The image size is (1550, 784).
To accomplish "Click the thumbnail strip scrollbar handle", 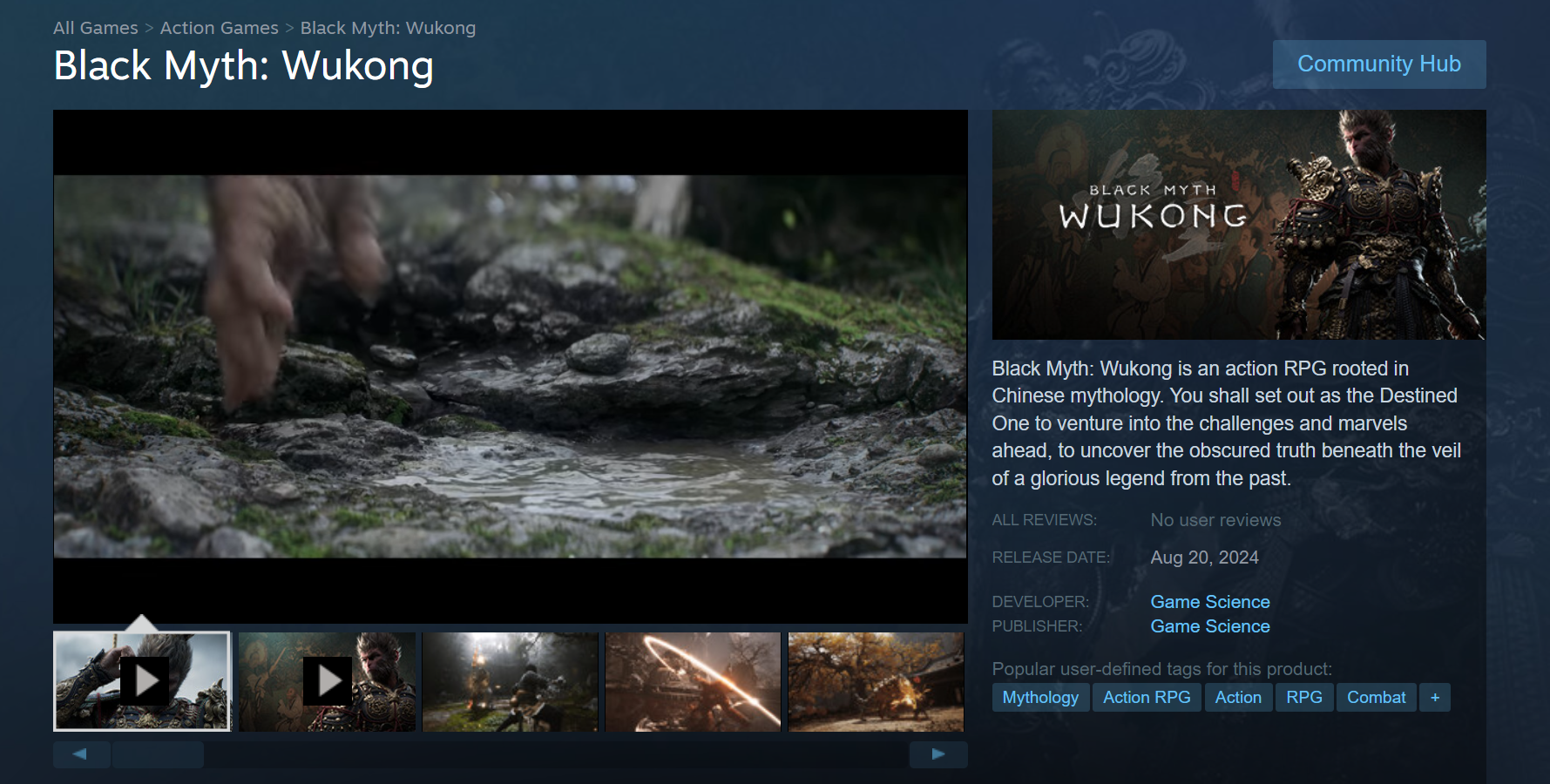I will 158,754.
